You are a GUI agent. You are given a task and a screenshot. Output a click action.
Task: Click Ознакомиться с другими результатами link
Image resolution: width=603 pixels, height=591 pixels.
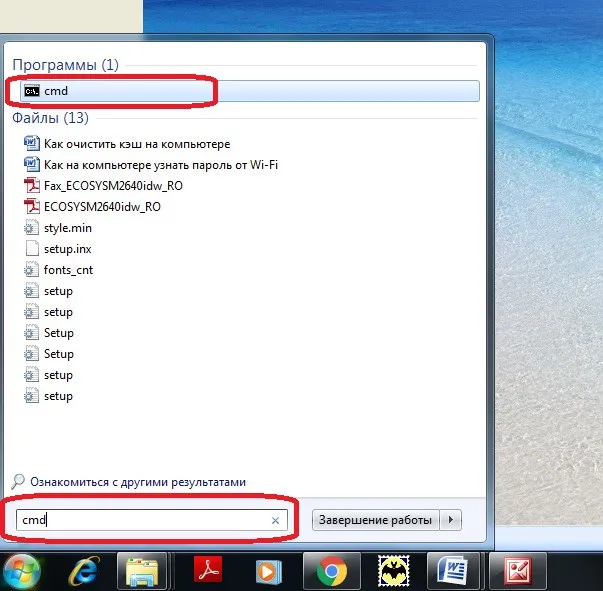coord(138,482)
